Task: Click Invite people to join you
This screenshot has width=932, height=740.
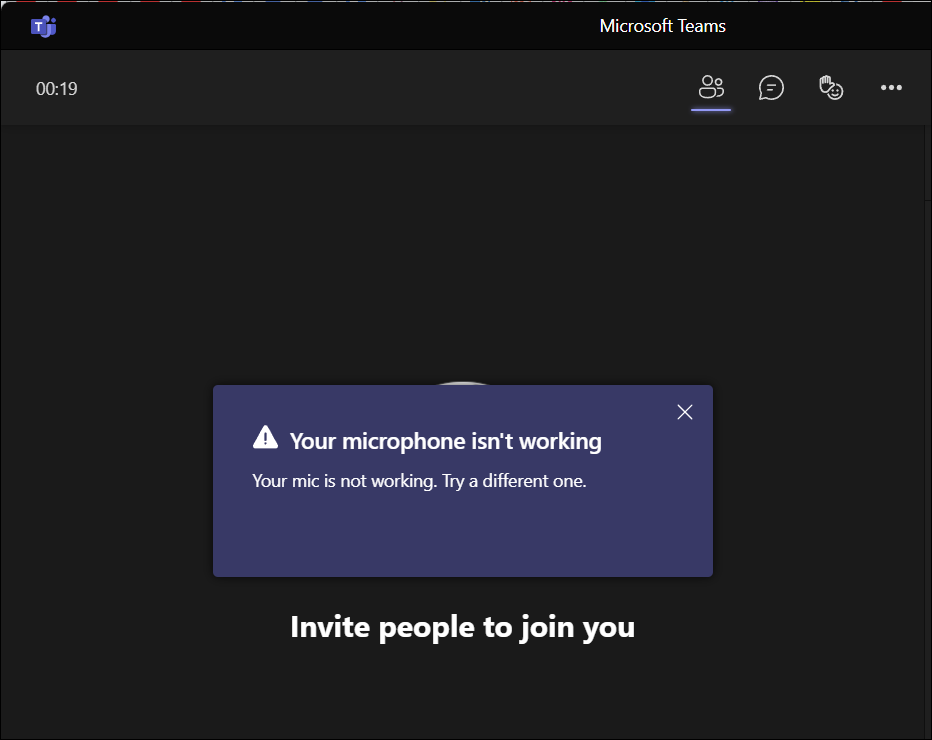Action: coord(462,627)
